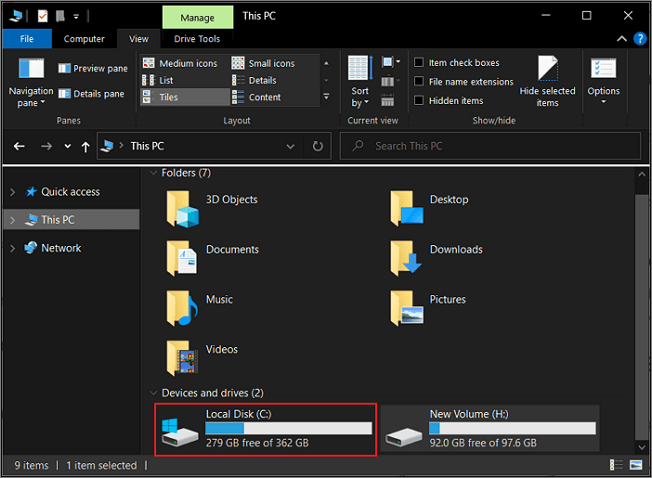Open Drive Tools tab
This screenshot has height=478, width=652.
tap(197, 39)
